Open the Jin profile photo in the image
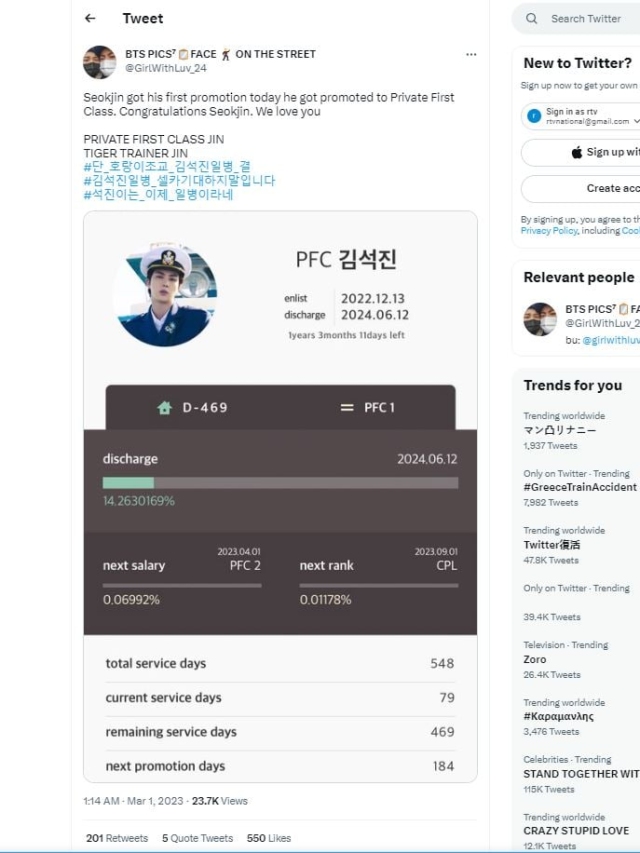The image size is (640, 853). point(165,294)
